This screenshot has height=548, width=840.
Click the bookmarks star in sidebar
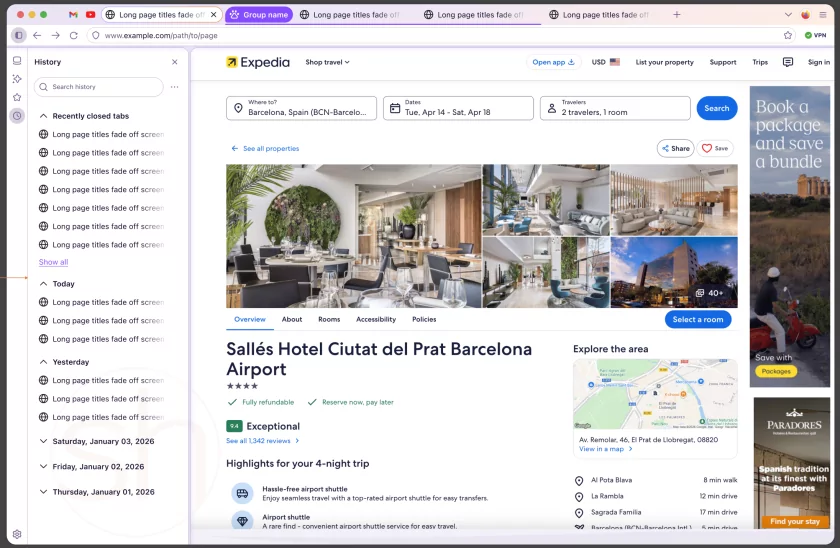pos(17,97)
